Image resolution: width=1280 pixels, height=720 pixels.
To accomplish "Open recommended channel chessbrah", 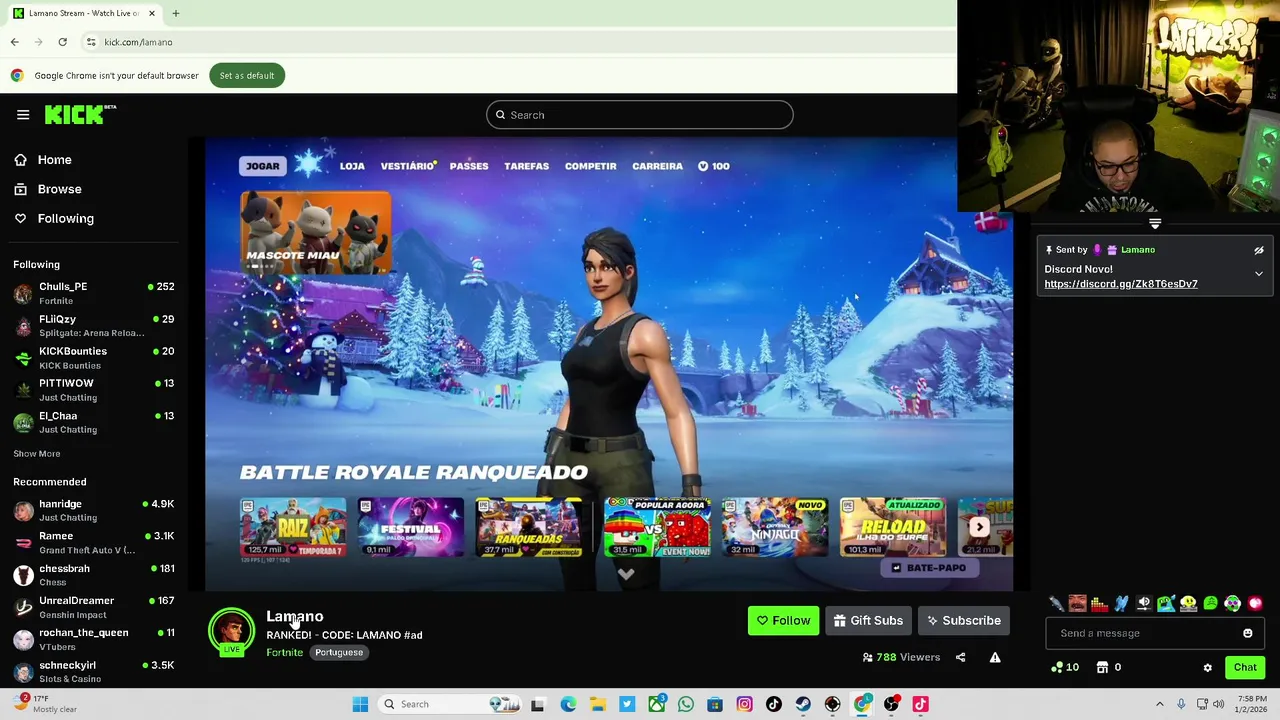I will point(94,575).
